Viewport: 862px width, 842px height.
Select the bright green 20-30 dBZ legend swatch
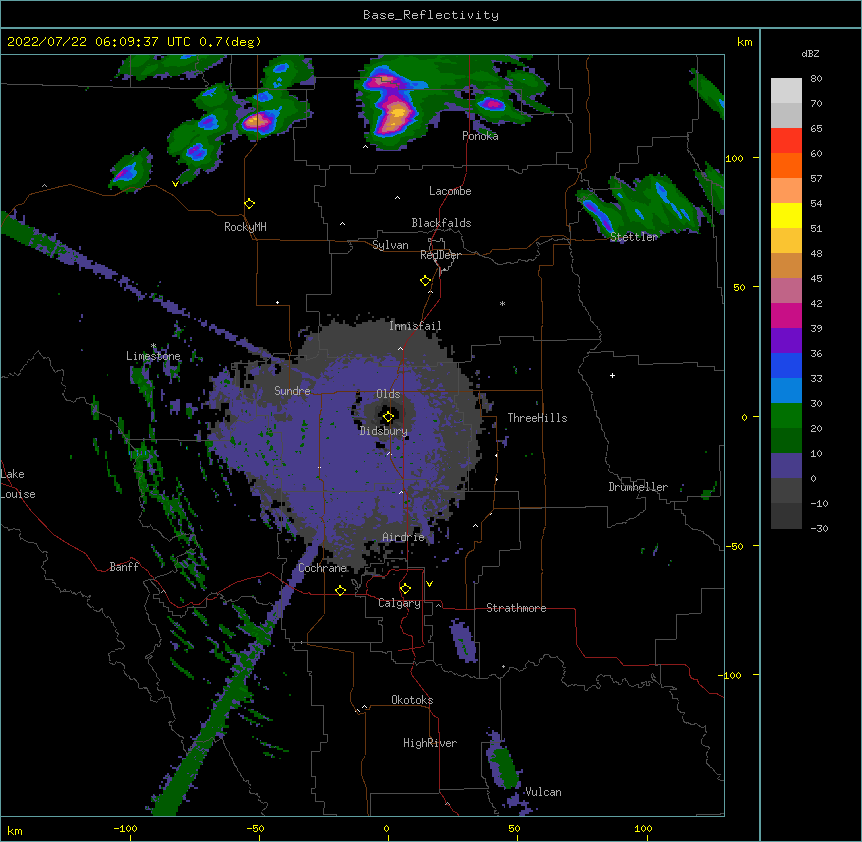(786, 416)
